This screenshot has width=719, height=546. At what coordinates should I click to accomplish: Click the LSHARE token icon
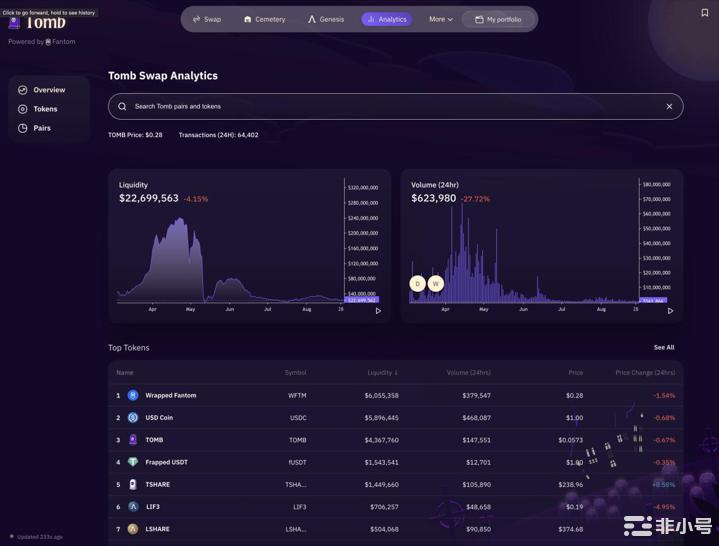point(133,529)
